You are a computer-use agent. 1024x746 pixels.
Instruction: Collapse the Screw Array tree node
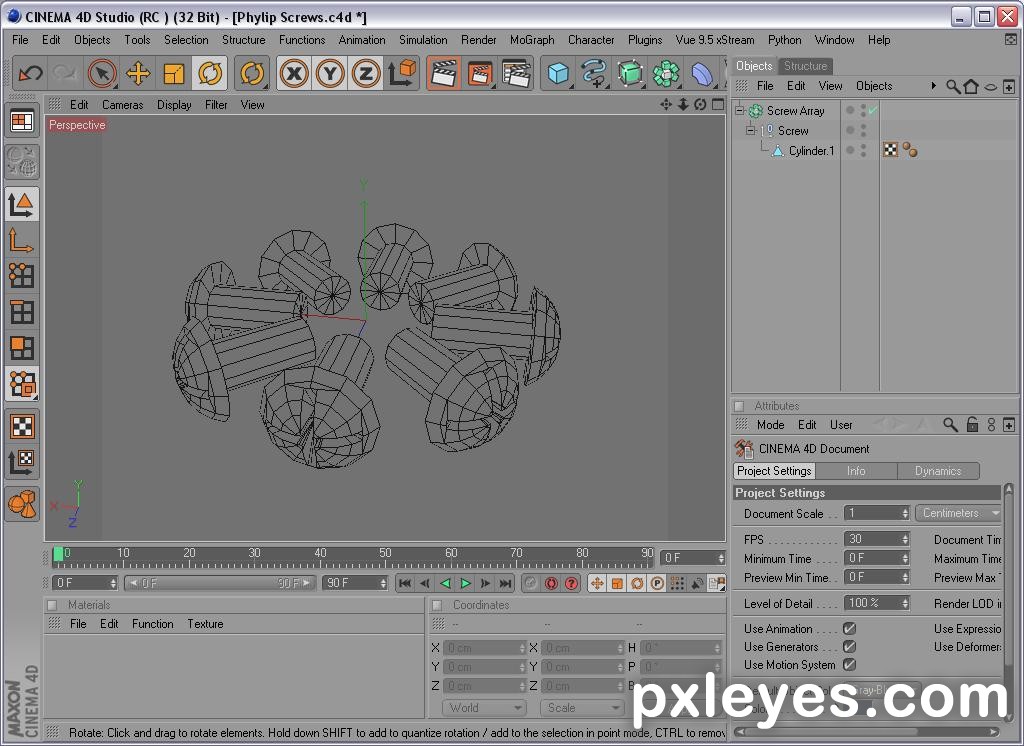point(739,110)
